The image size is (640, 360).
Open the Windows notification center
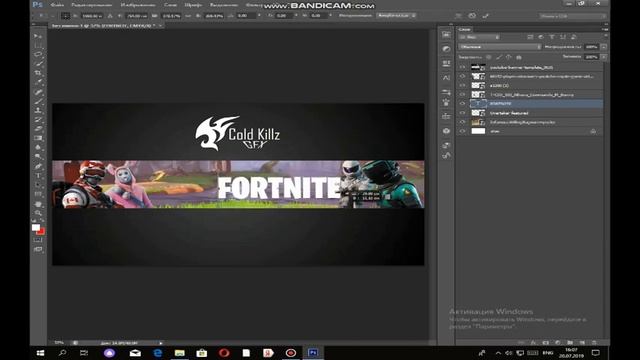[x=596, y=353]
